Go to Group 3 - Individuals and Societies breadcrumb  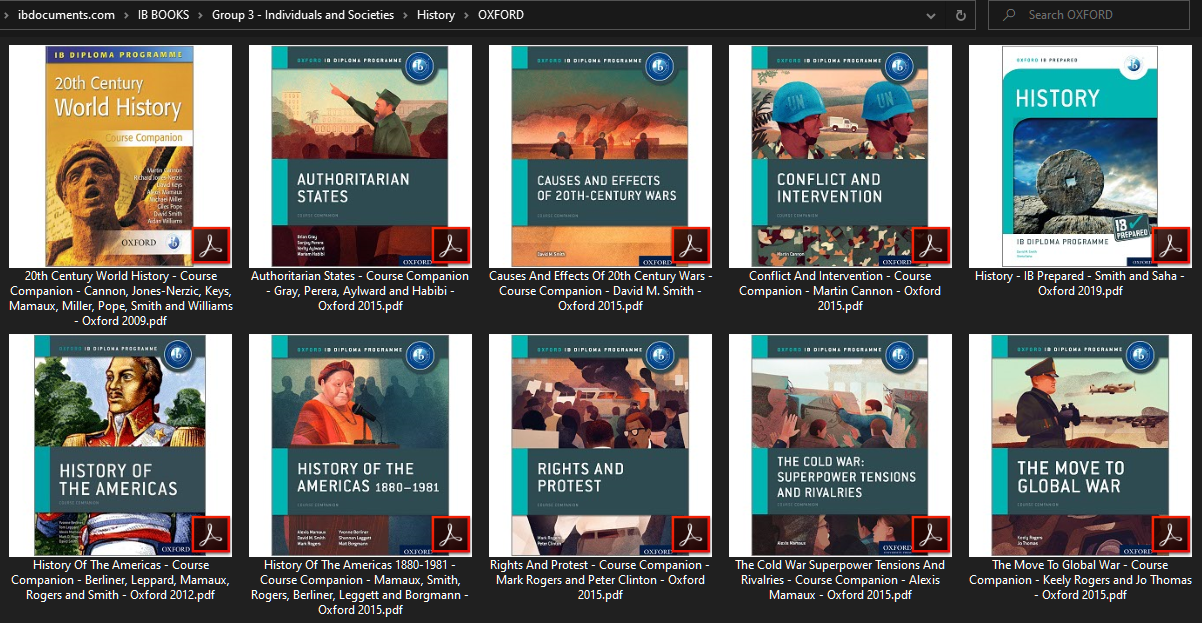click(x=302, y=15)
